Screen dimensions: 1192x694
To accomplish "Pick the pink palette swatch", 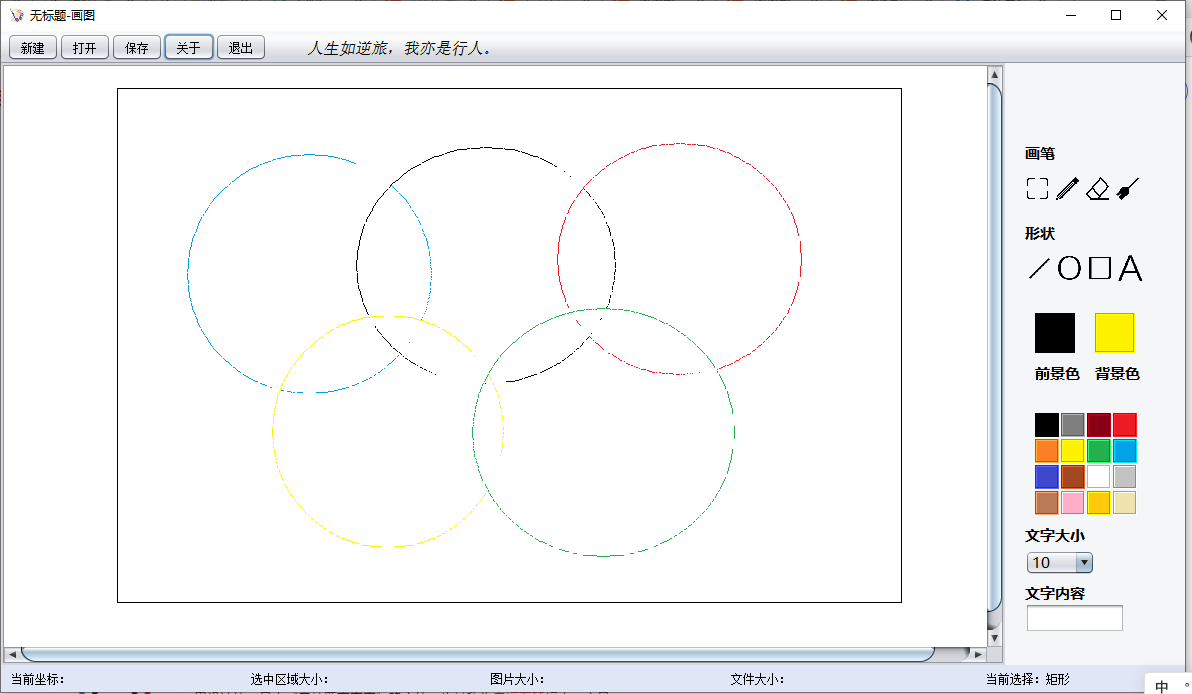I will [x=1073, y=502].
